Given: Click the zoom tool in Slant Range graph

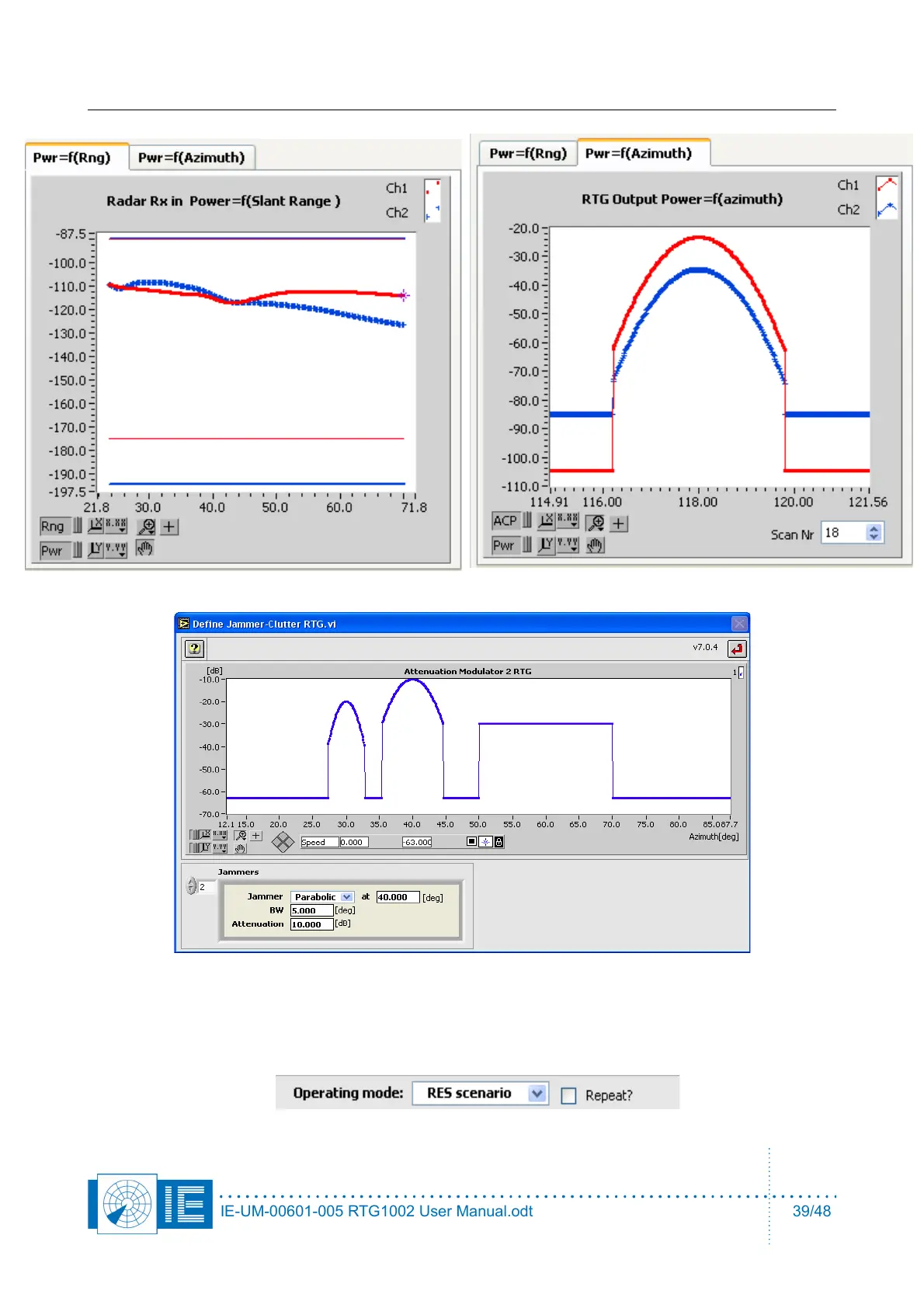Looking at the screenshot, I should [x=146, y=527].
